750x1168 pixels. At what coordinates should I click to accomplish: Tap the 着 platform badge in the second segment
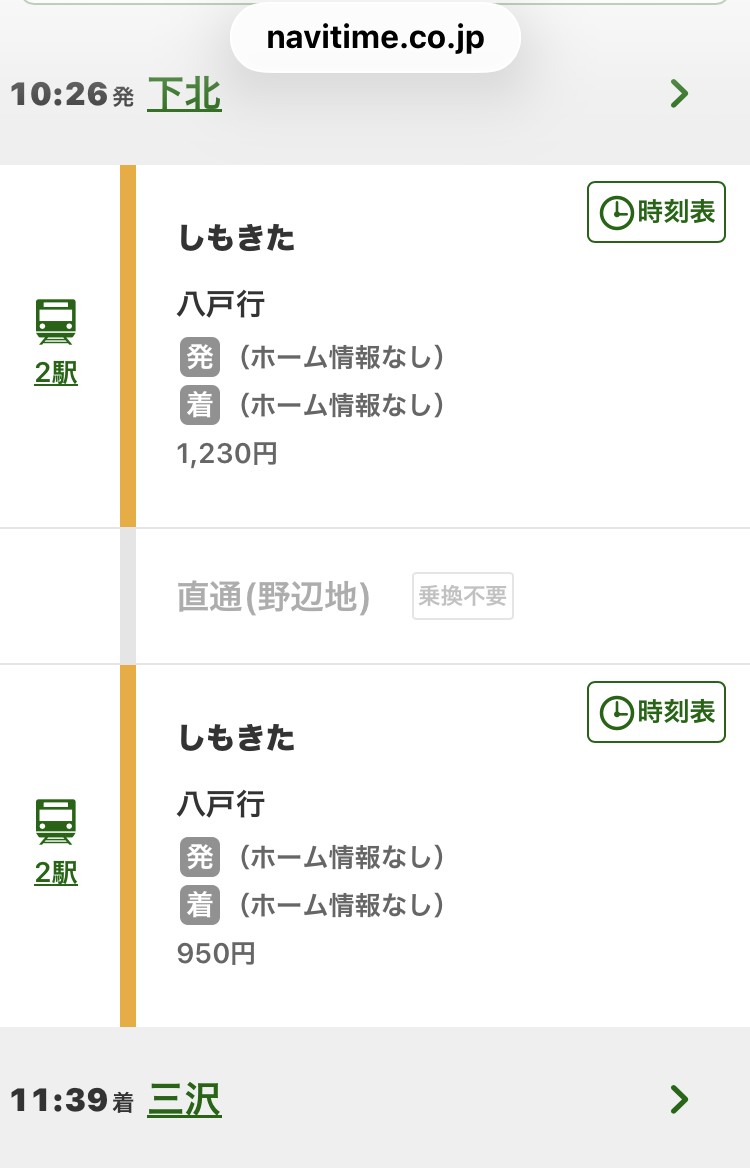[x=200, y=905]
